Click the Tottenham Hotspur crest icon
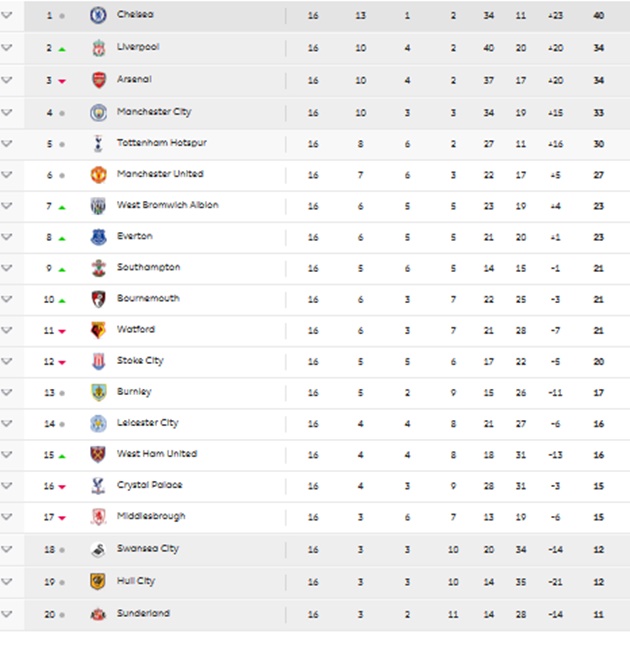This screenshot has width=630, height=645. point(98,144)
